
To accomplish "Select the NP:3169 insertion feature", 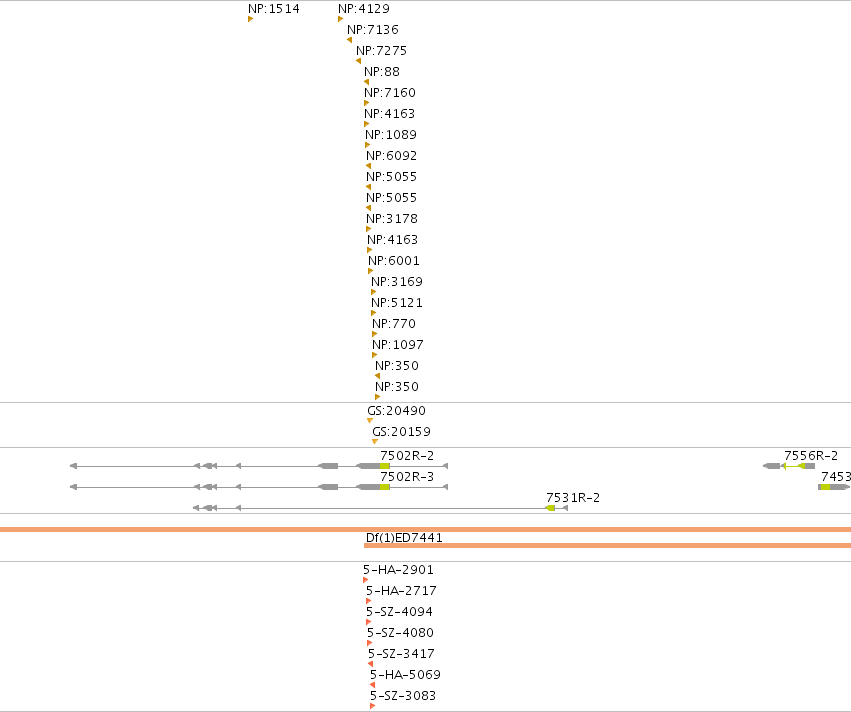I will click(373, 292).
